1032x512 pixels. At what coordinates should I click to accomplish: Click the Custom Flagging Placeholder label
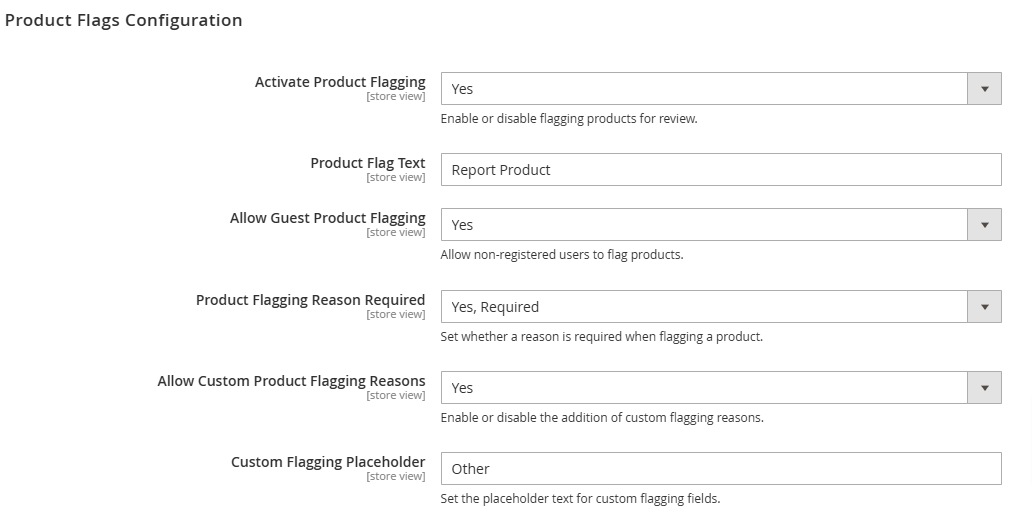(328, 462)
